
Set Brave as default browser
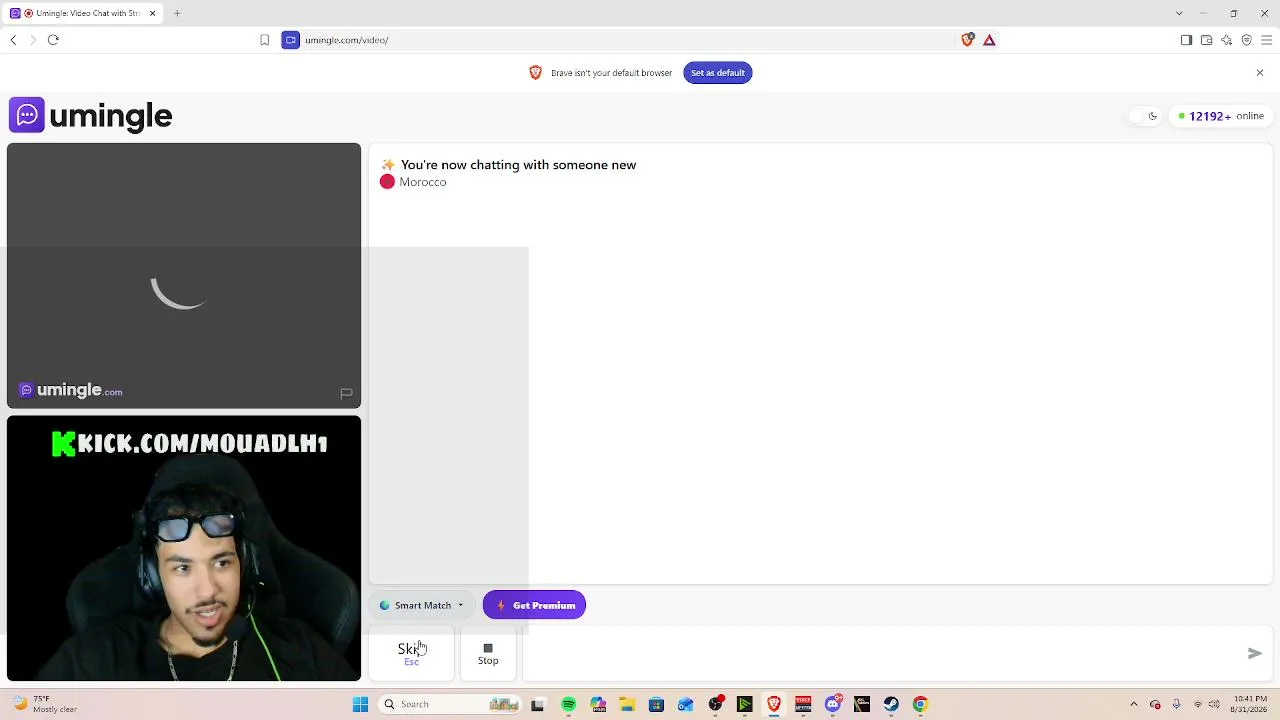coord(718,72)
